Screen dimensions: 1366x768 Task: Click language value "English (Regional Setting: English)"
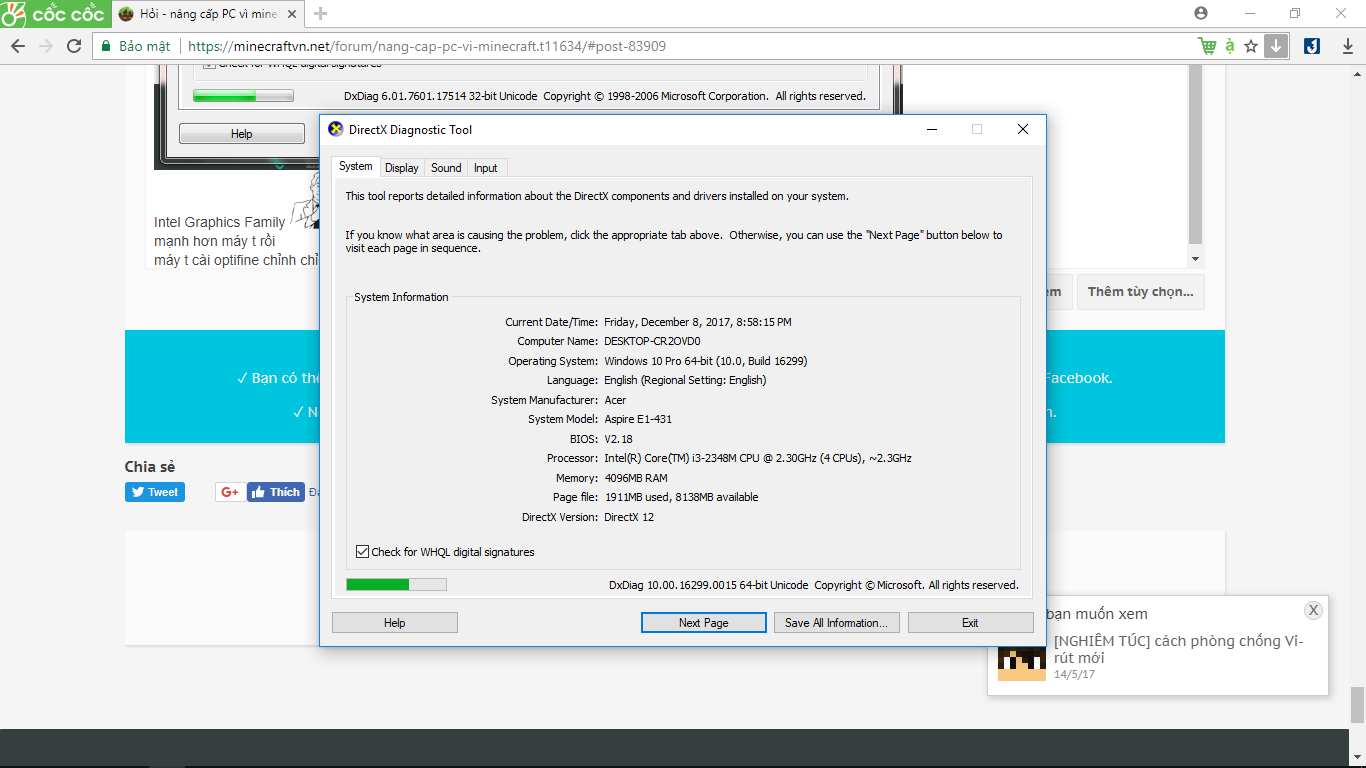point(685,380)
